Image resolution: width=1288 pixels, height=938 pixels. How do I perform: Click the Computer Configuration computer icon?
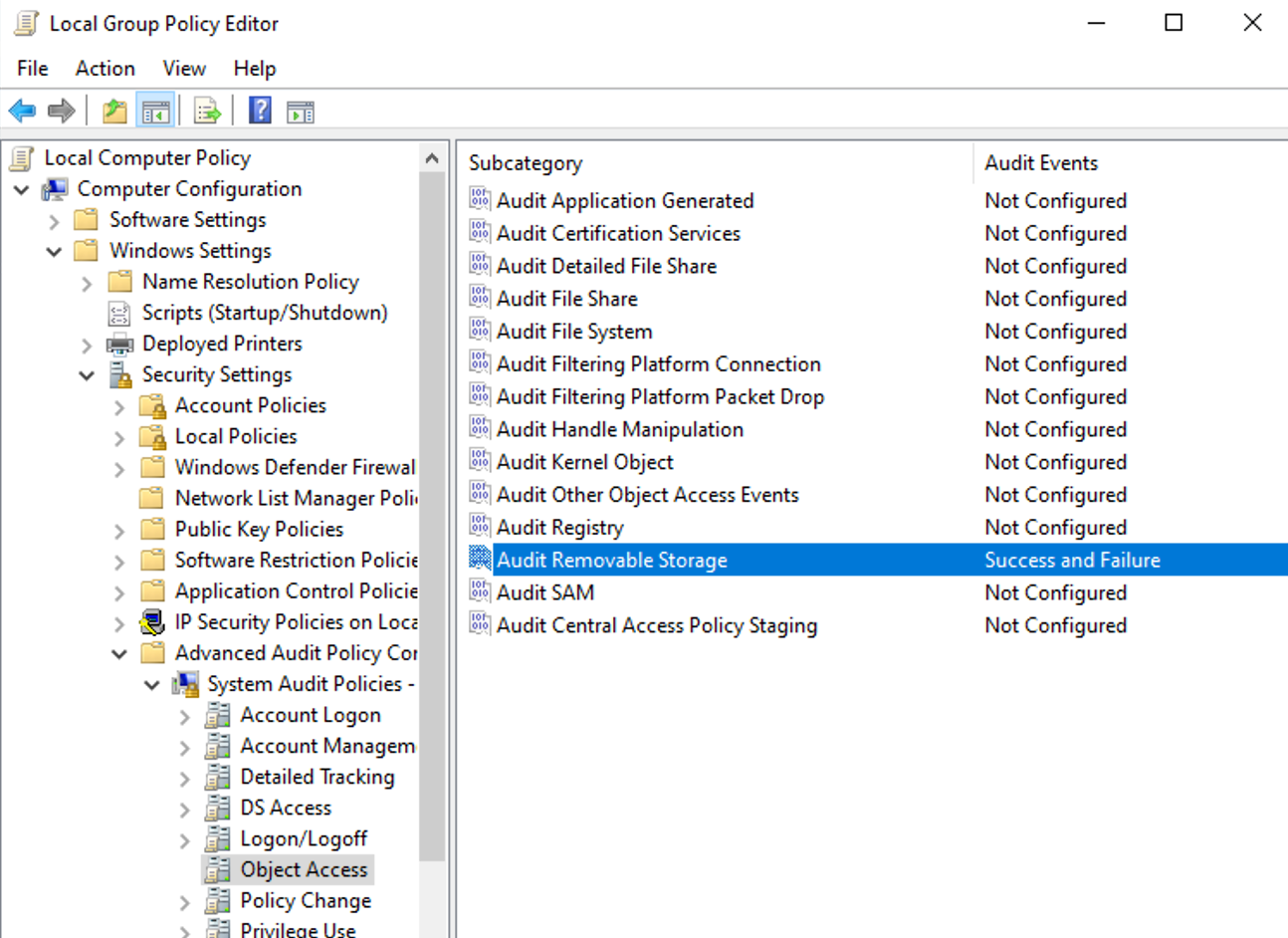coord(55,189)
